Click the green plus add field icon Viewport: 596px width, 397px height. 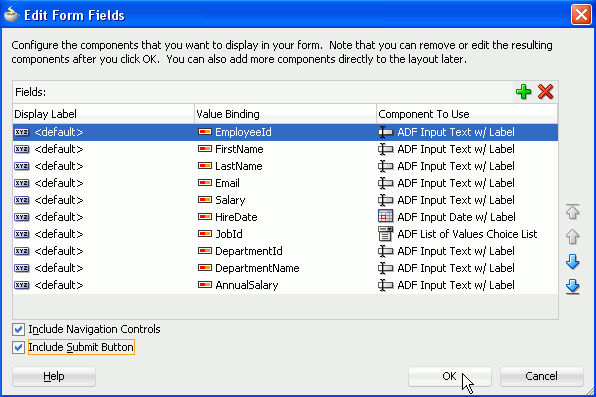pyautogui.click(x=523, y=92)
